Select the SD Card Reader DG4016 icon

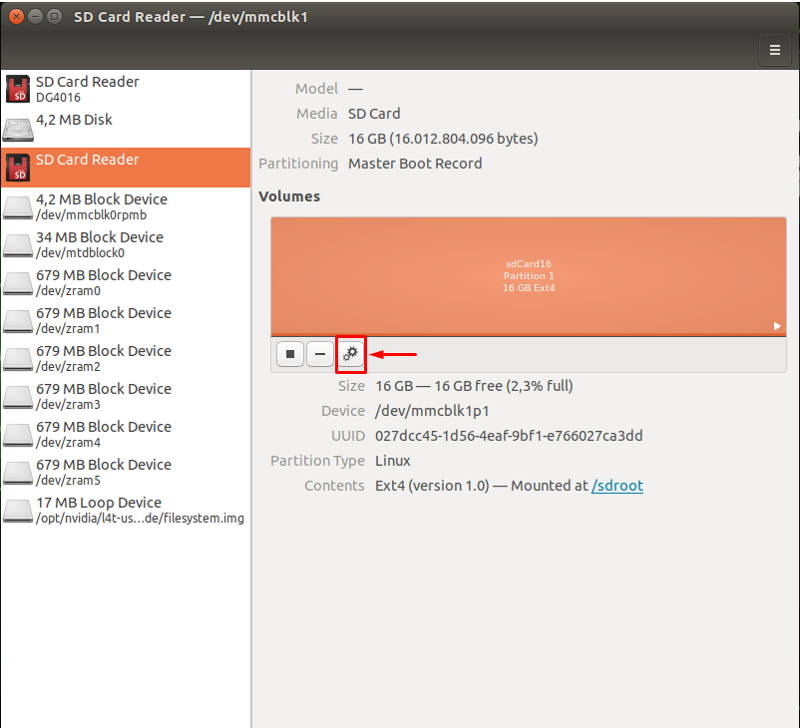(18, 89)
